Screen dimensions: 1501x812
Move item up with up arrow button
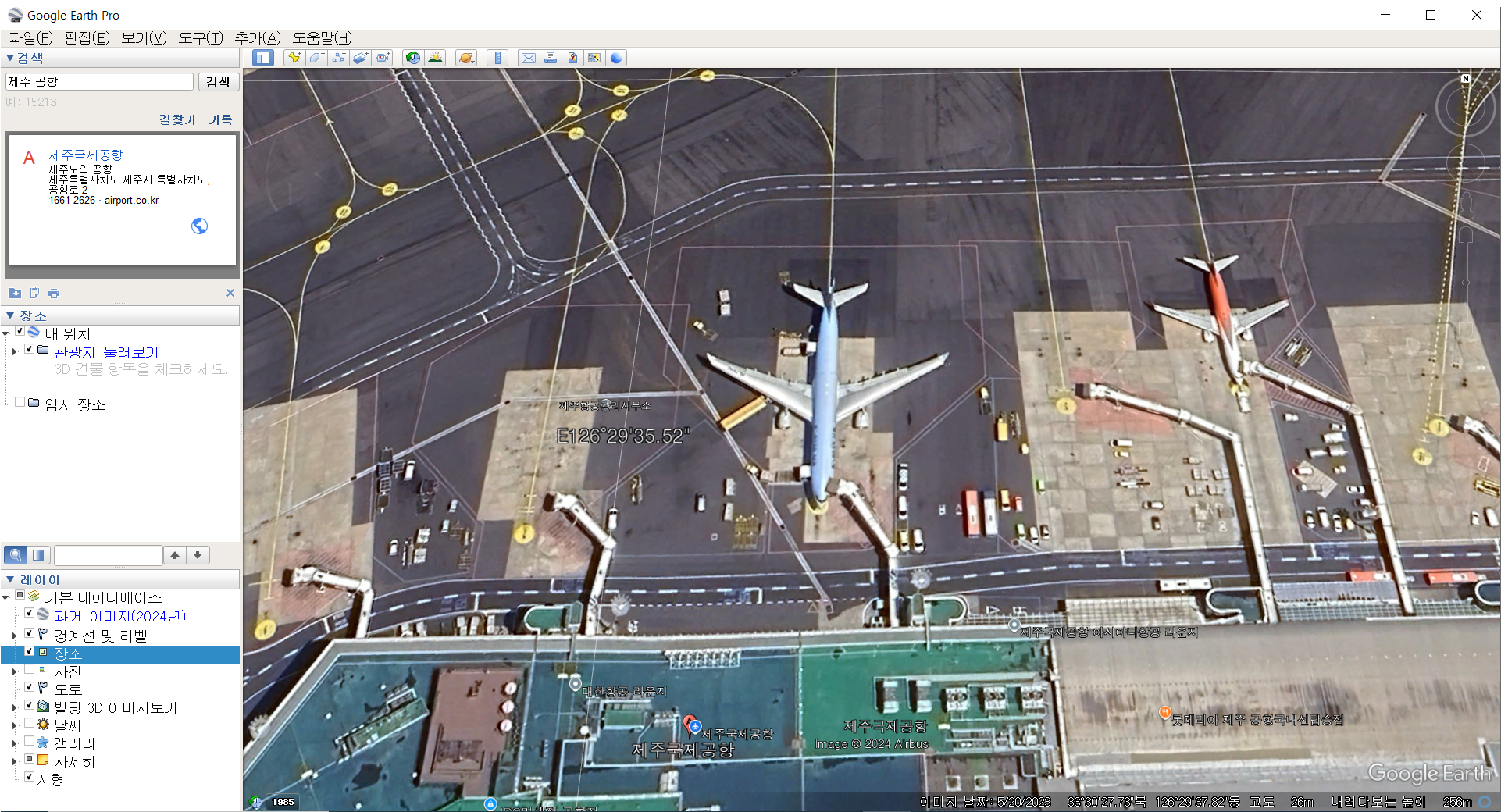[x=175, y=555]
